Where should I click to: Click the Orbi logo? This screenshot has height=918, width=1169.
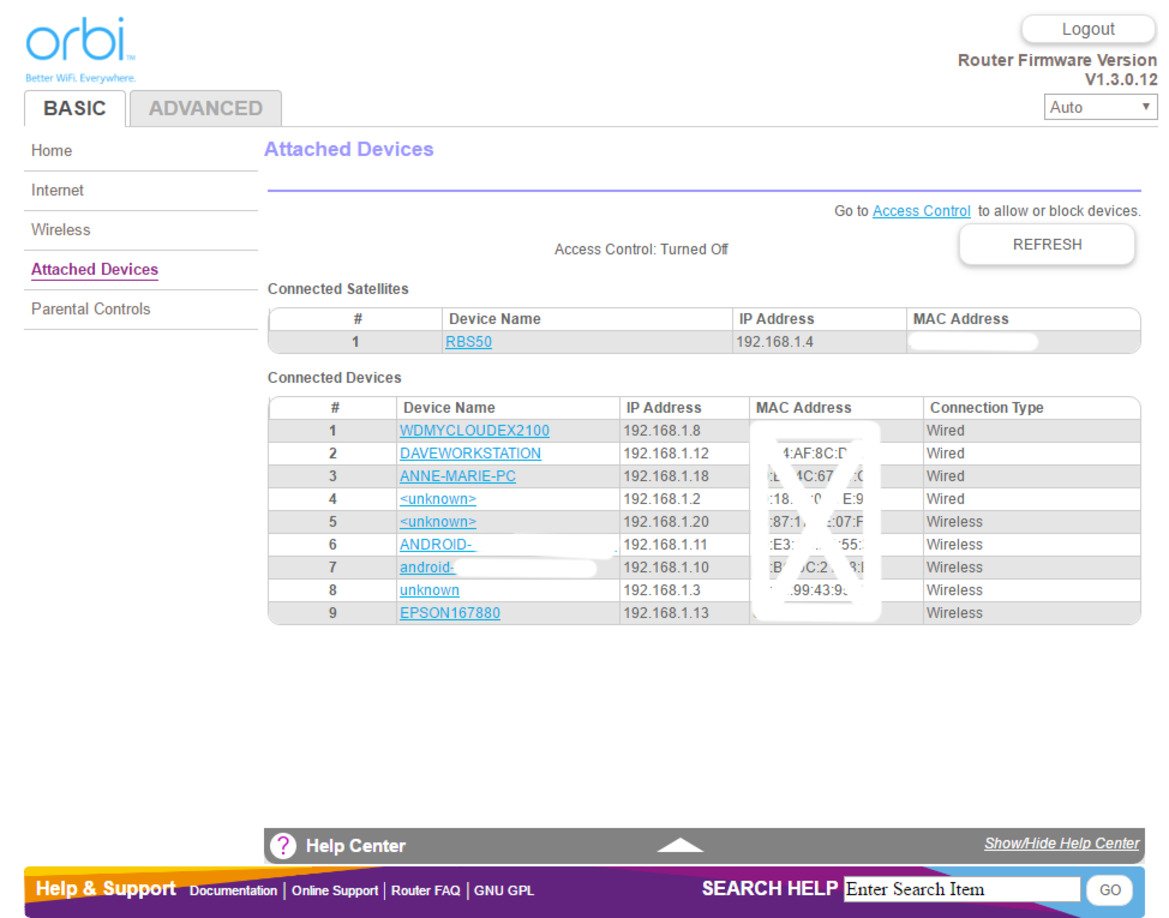tap(80, 50)
